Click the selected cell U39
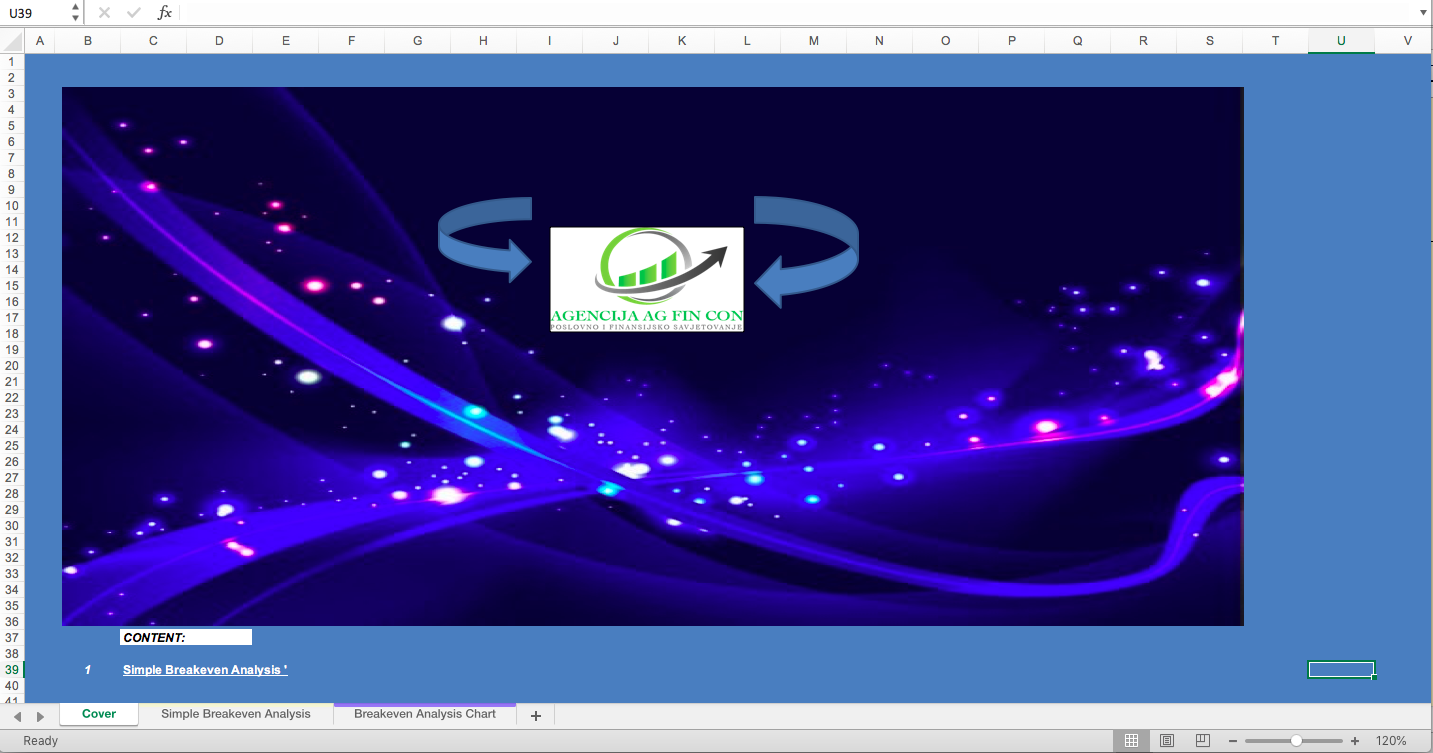This screenshot has height=753, width=1433. (1341, 669)
